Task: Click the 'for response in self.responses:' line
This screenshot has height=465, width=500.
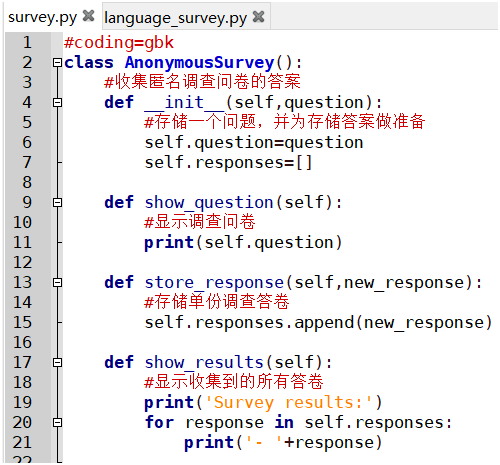Action: 298,423
